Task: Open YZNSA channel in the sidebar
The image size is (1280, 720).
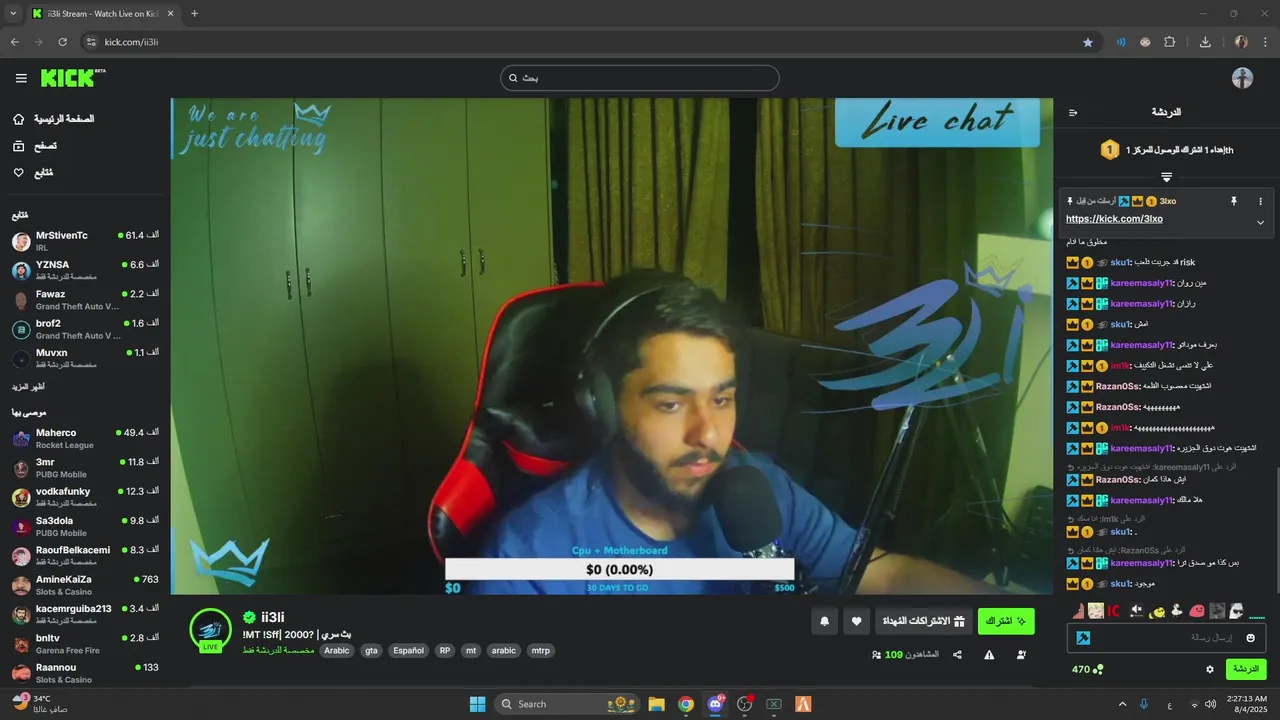Action: click(85, 270)
